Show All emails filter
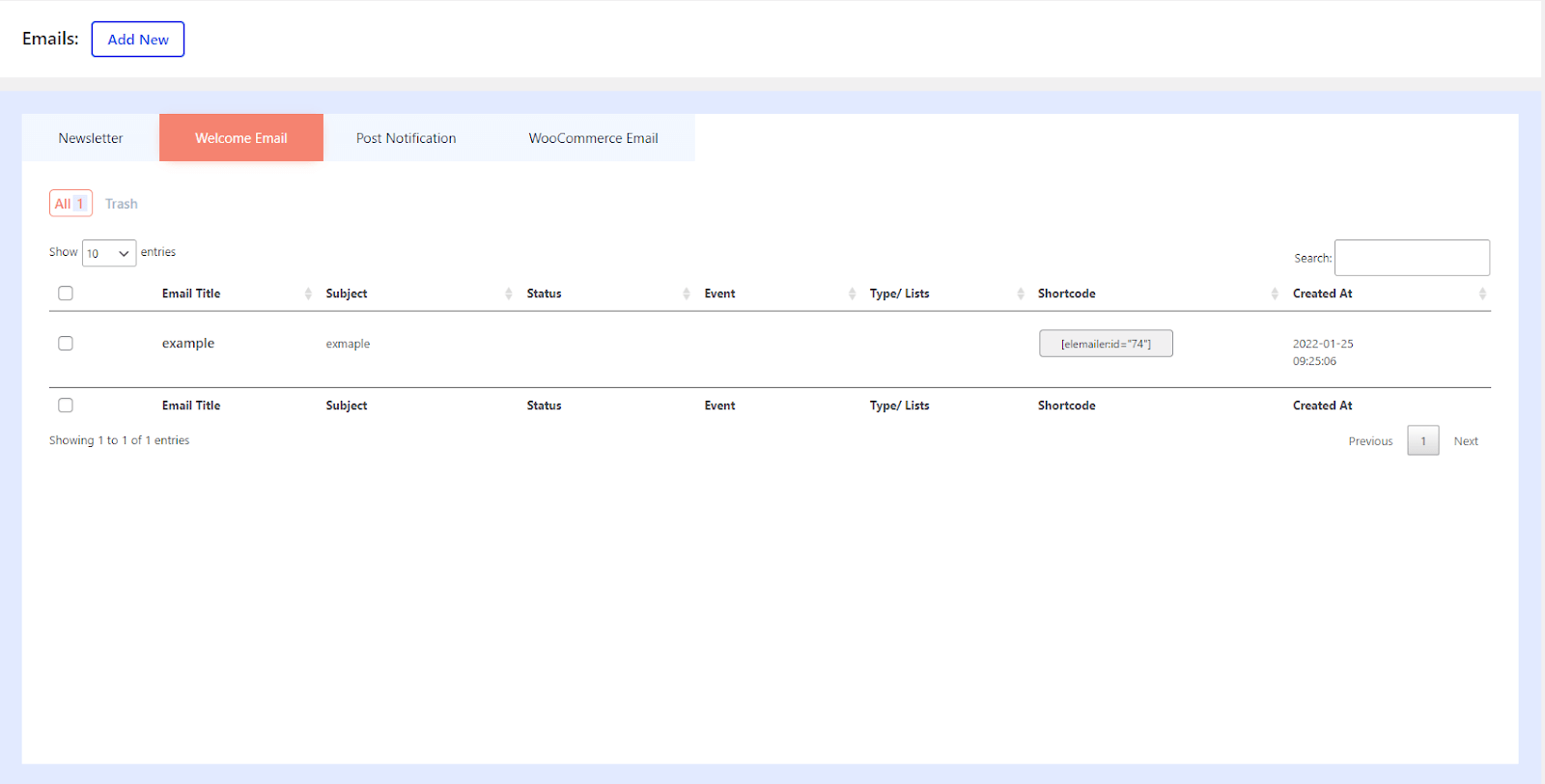Viewport: 1545px width, 784px height. (70, 204)
